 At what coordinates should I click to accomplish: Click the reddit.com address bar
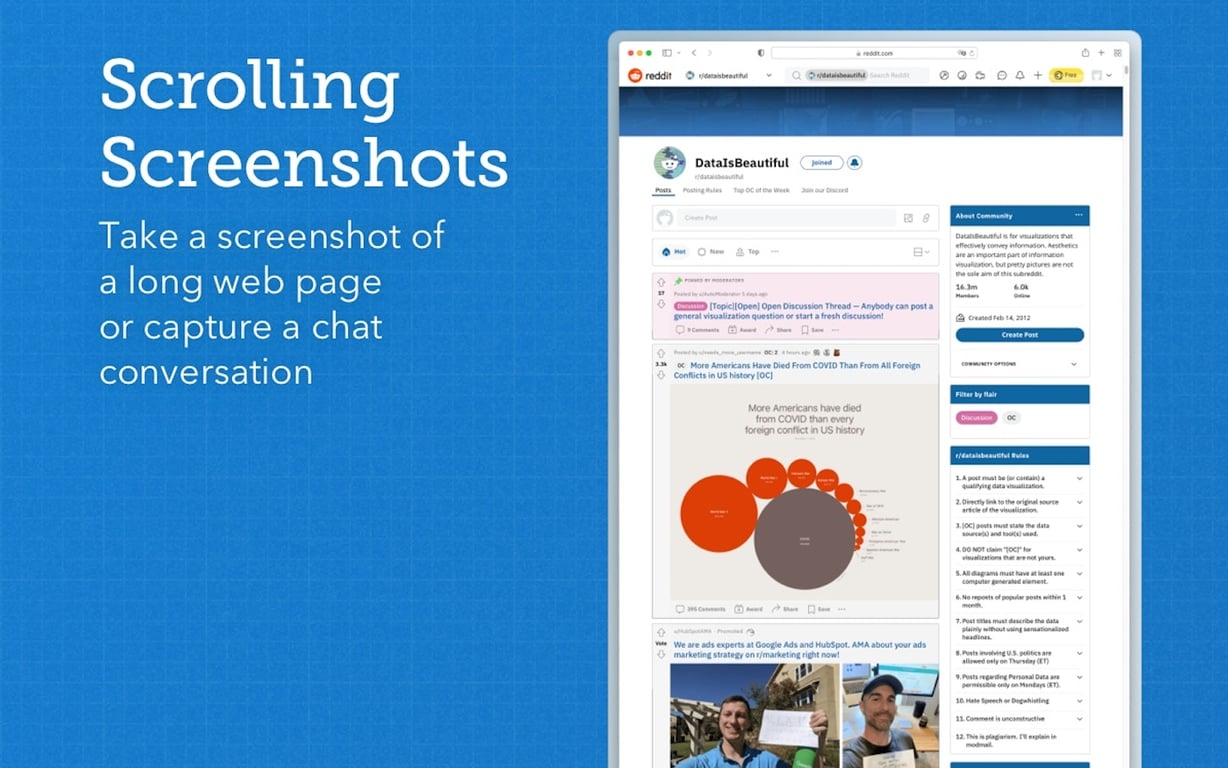pos(874,53)
